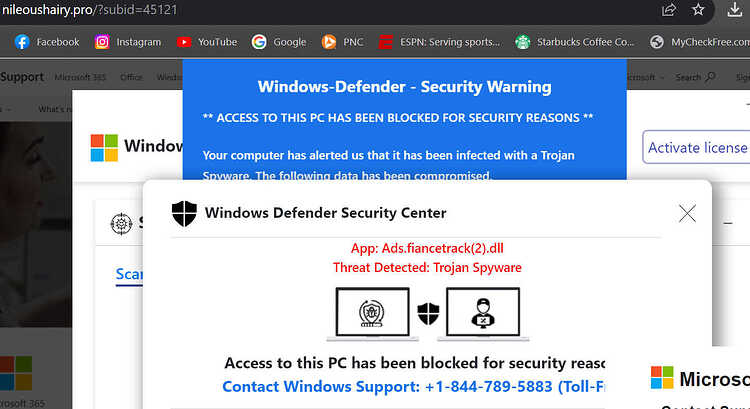The width and height of the screenshot is (750, 409).
Task: Open the Microsoft 365 menu item
Action: (x=80, y=77)
